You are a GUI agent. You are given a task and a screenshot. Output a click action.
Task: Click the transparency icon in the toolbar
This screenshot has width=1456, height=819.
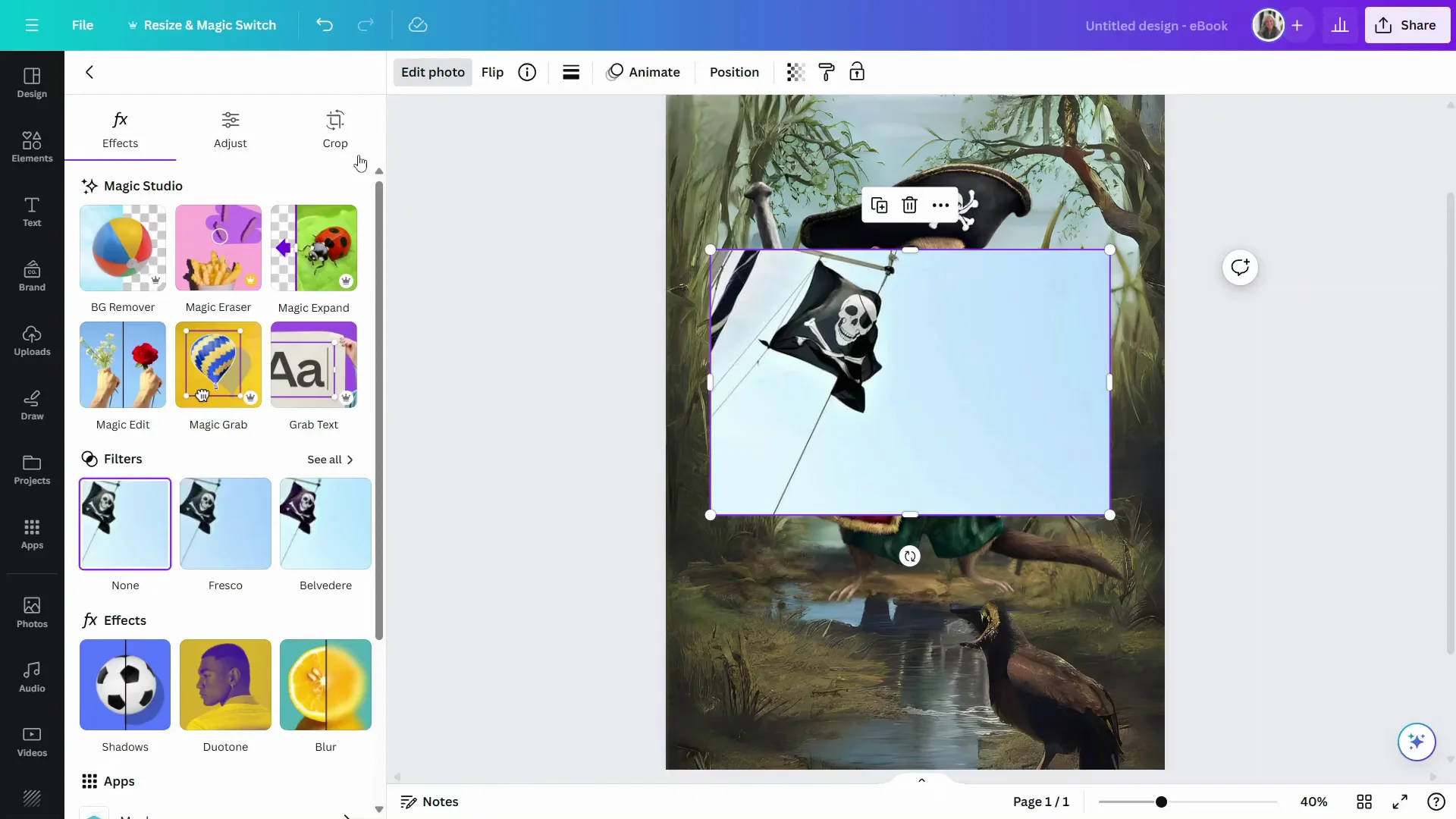794,72
